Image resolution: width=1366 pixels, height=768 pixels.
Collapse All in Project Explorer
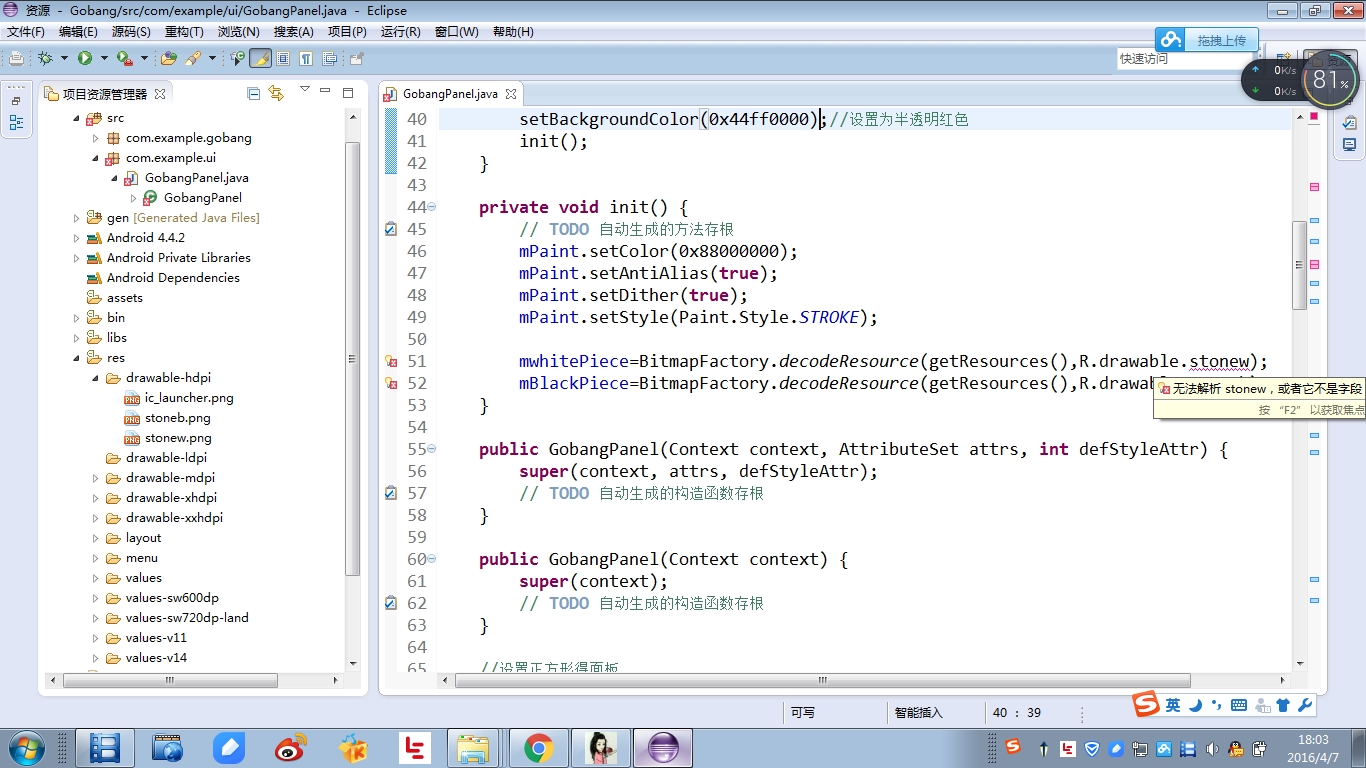click(253, 93)
